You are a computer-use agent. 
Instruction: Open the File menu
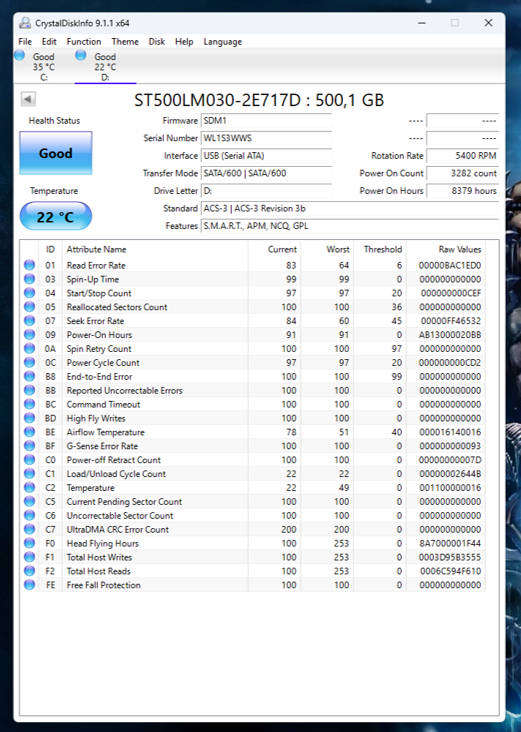(25, 42)
